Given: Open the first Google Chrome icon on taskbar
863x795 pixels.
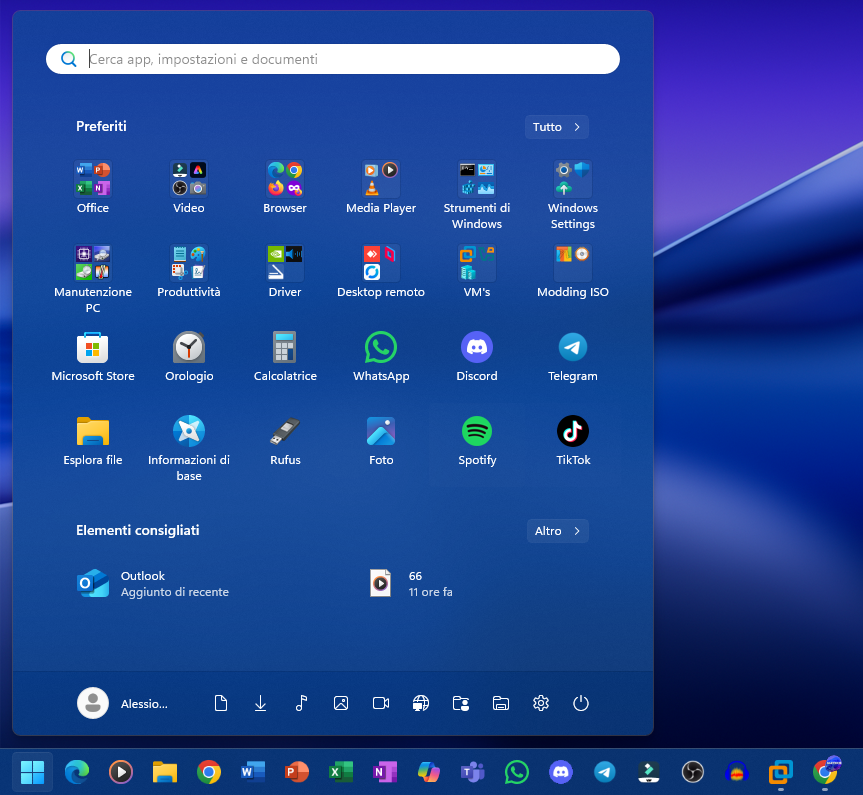Looking at the screenshot, I should (x=209, y=772).
